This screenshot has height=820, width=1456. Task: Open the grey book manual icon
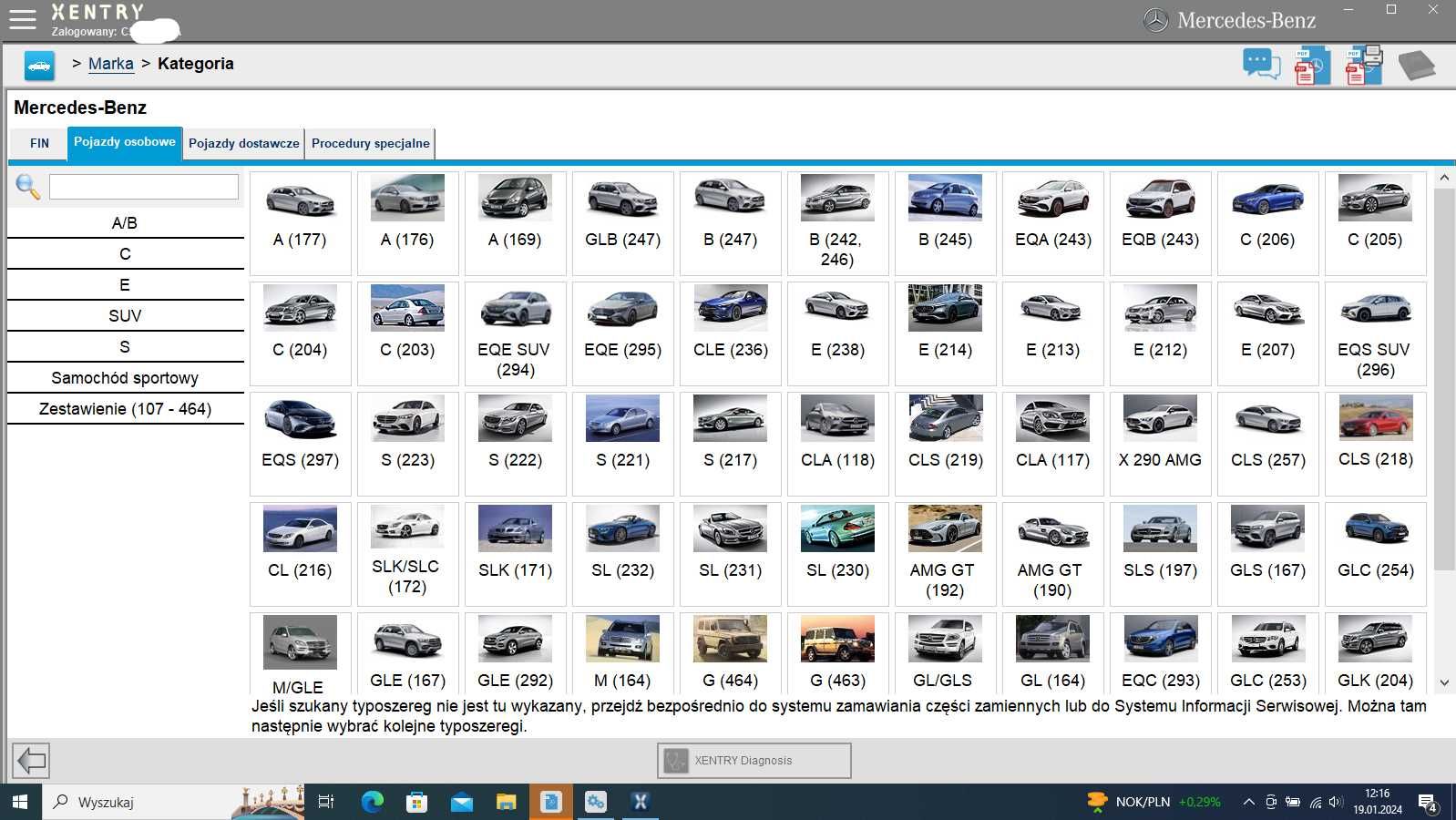click(1417, 66)
